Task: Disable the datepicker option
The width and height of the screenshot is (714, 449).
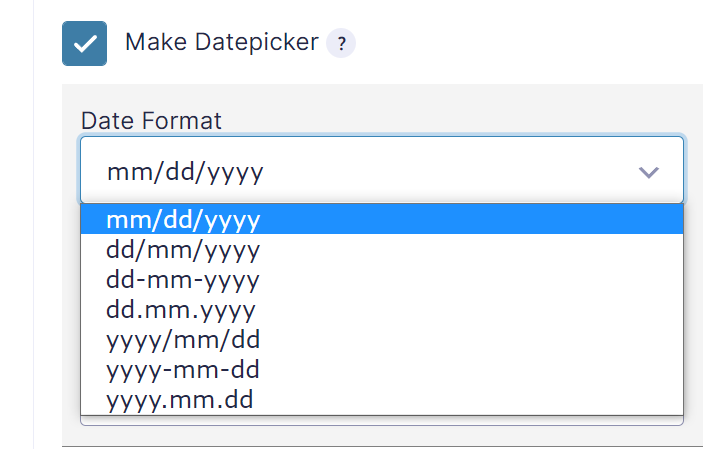Action: click(x=85, y=43)
